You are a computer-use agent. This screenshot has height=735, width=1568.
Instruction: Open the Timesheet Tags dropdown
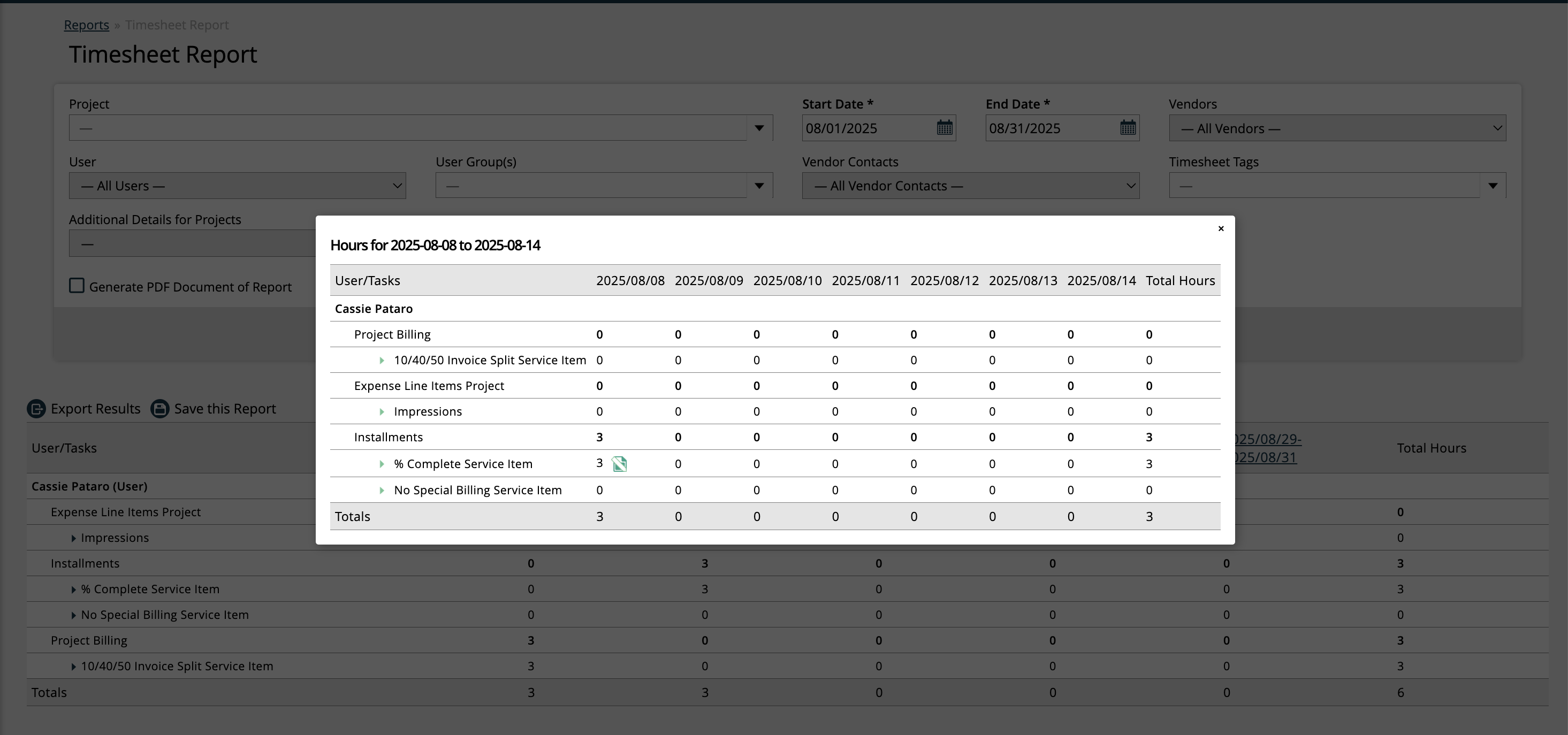1493,186
